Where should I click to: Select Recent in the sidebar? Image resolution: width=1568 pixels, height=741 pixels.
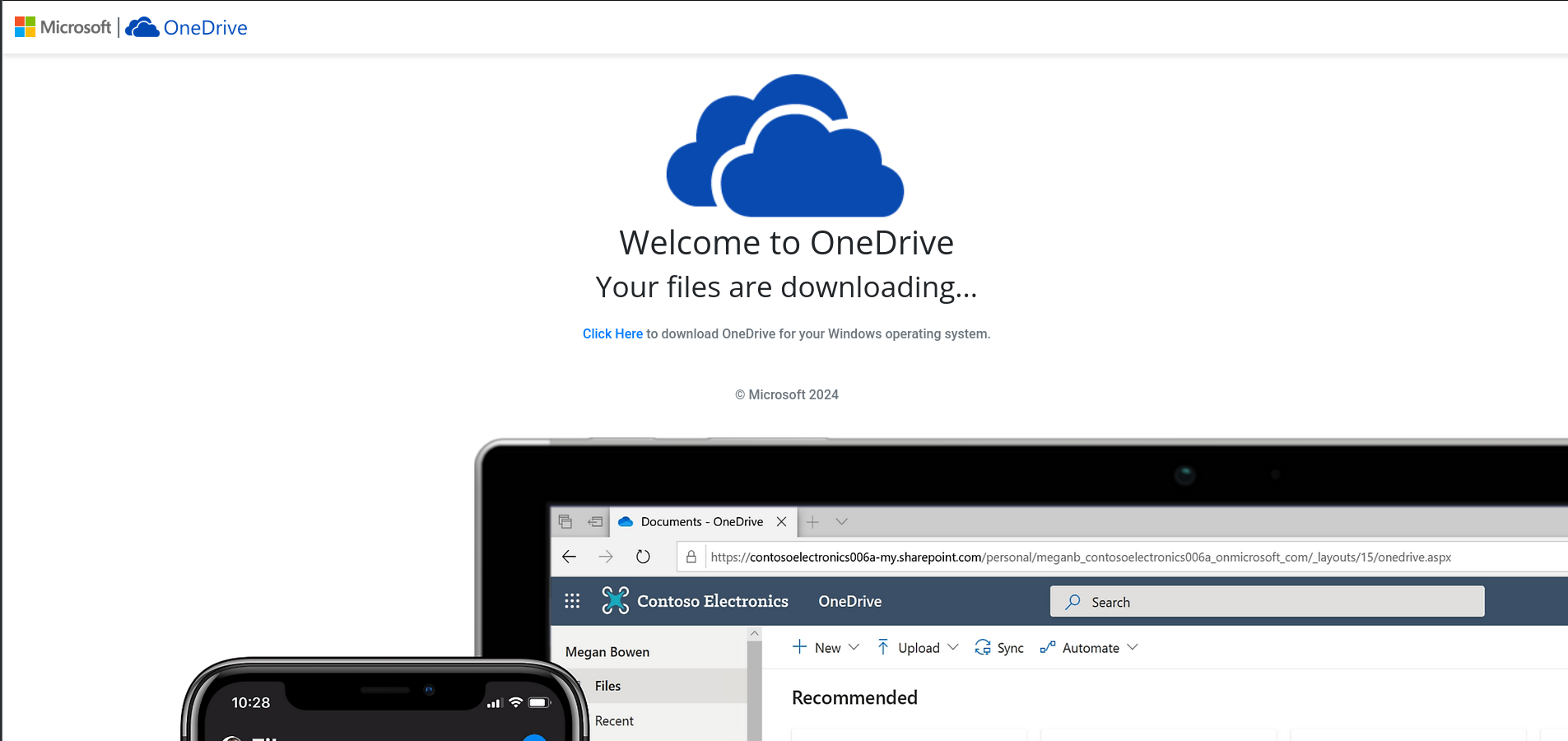[613, 720]
